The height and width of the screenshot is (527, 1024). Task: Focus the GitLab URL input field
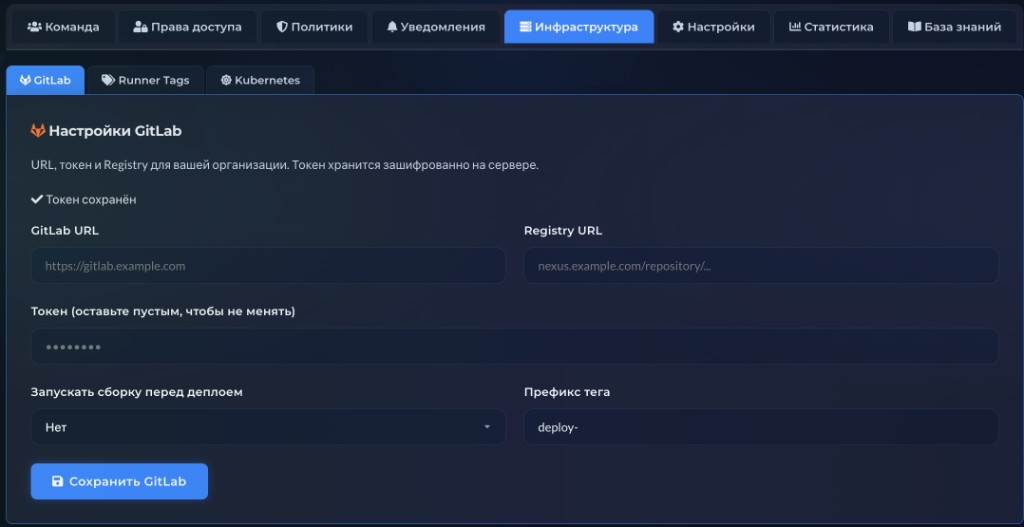click(x=268, y=266)
